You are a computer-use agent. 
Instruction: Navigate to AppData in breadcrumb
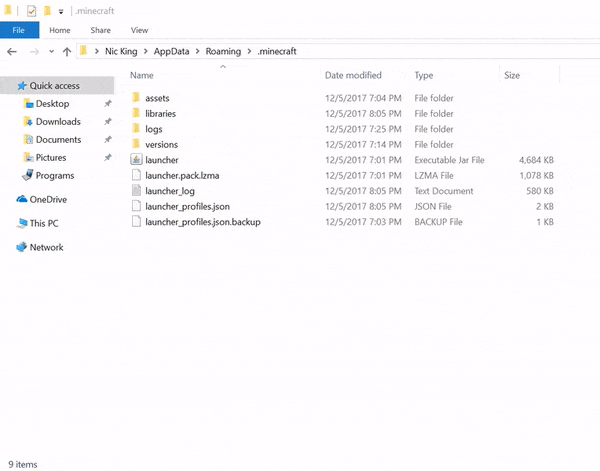click(171, 51)
